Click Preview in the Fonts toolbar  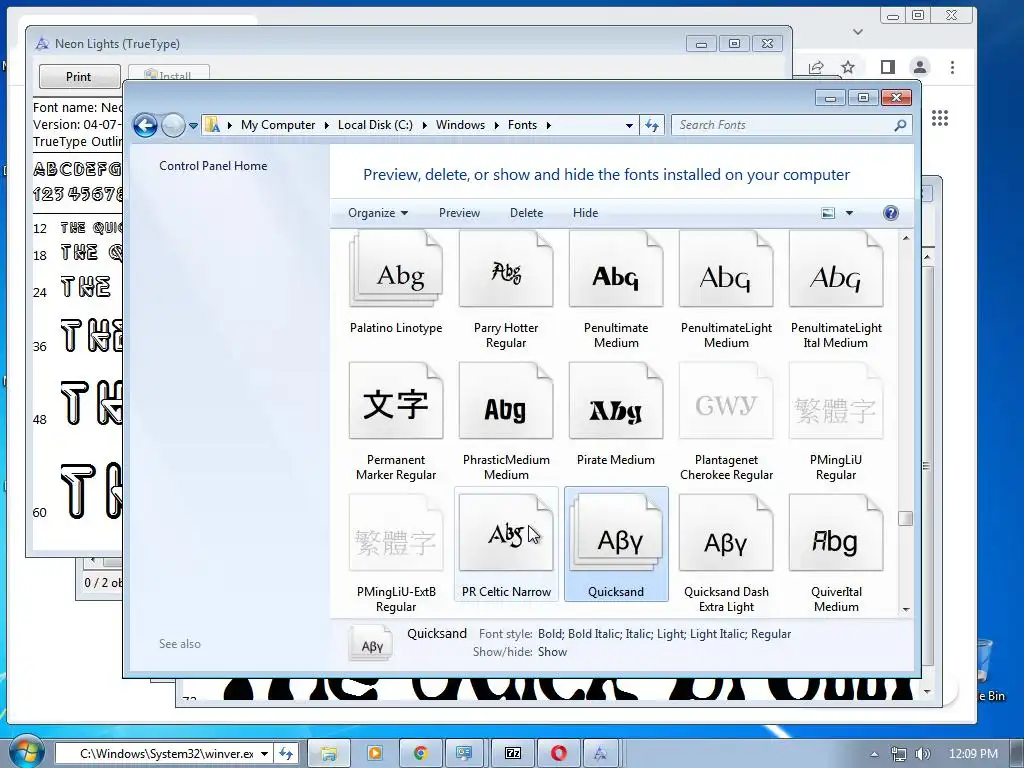pos(459,213)
